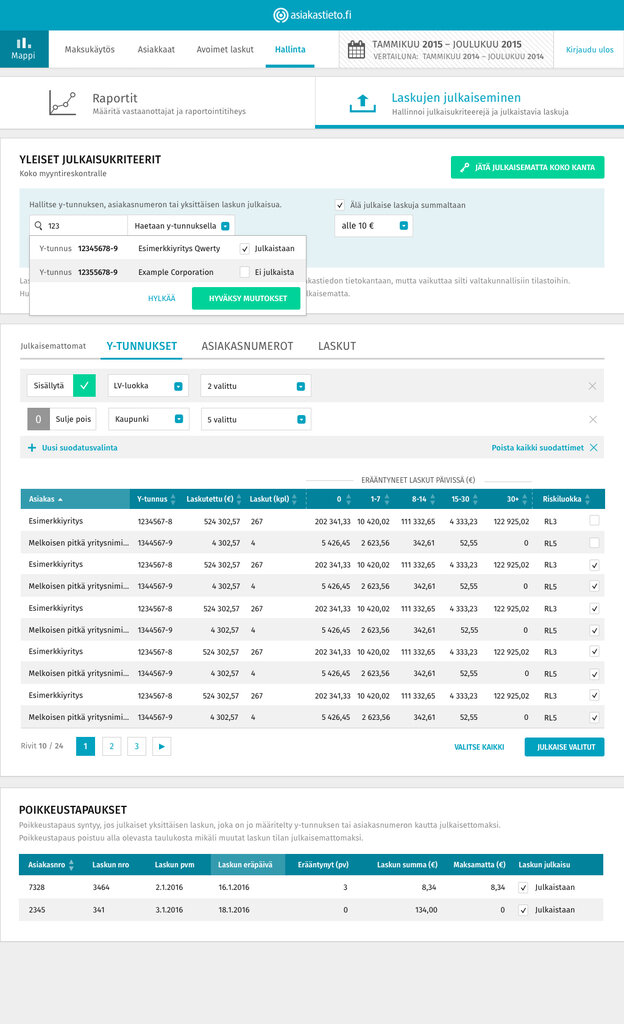Open the Mappi bar-chart icon
Viewport: 624px width, 1024px height.
23,43
